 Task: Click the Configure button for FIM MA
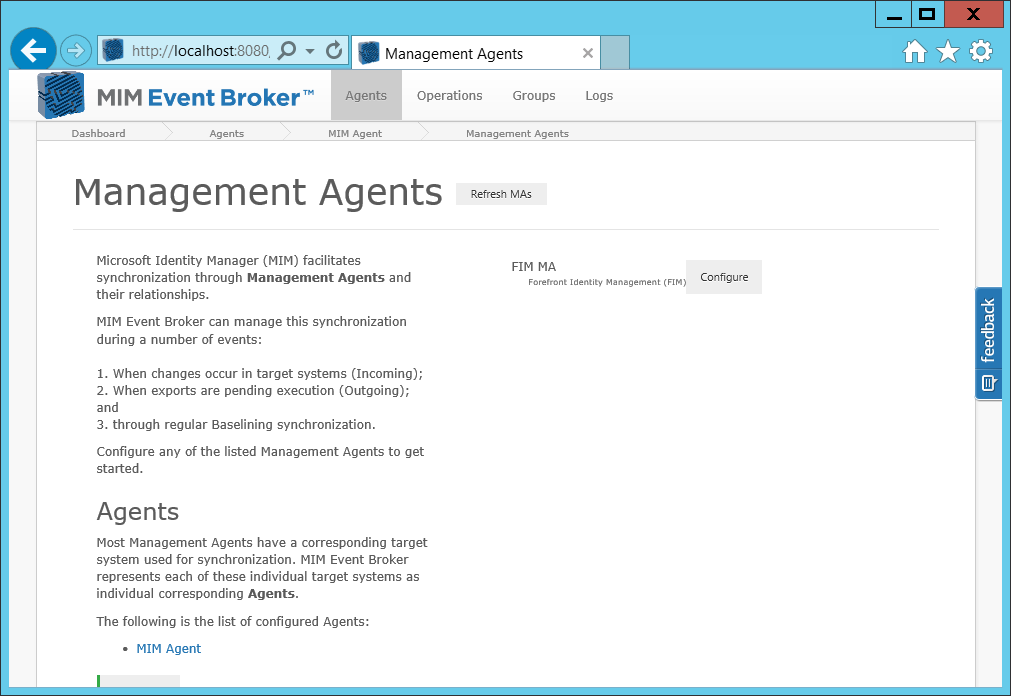point(724,277)
